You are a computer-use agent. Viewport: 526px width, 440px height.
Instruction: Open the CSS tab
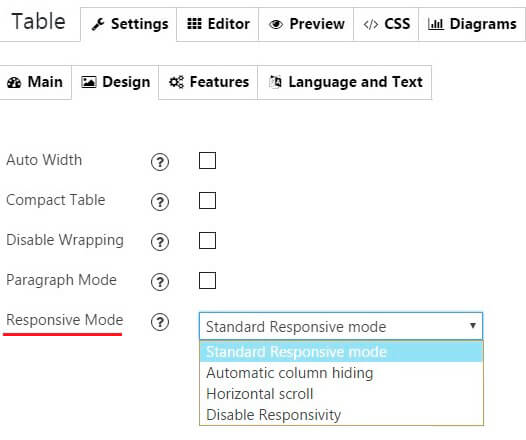click(x=386, y=24)
